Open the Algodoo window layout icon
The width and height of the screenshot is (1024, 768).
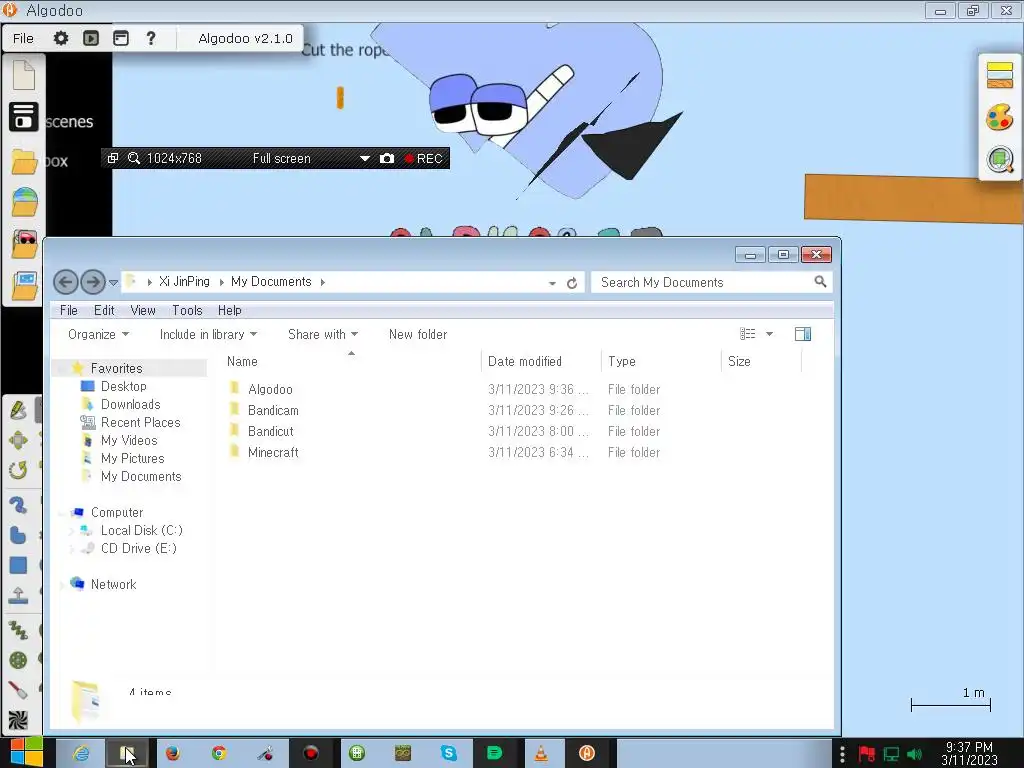coord(121,38)
